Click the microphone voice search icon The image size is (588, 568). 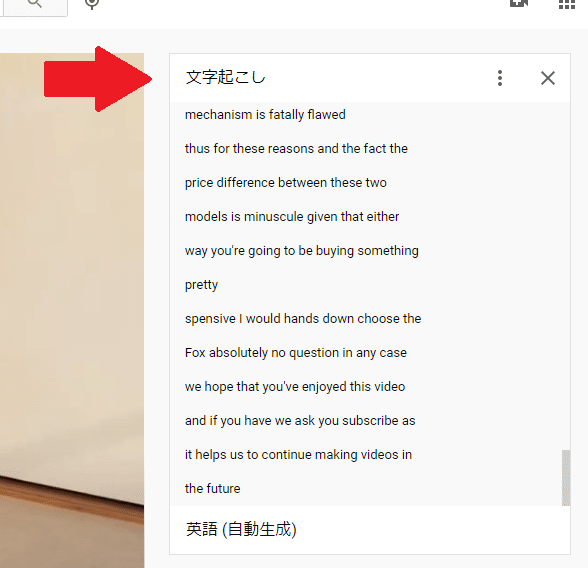(92, 3)
